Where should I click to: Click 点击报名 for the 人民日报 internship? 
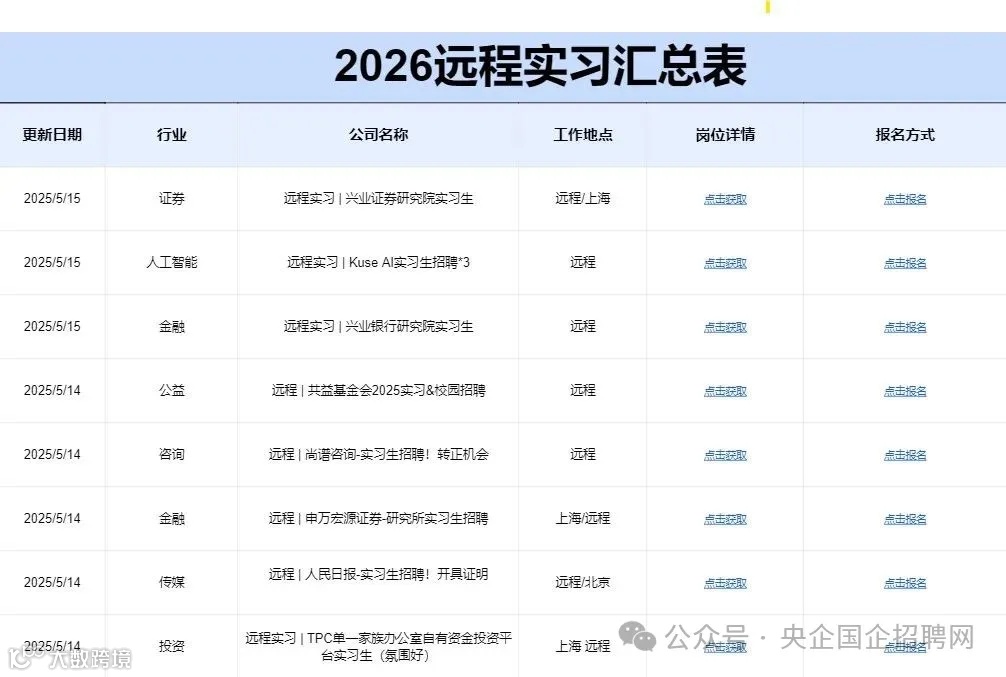[904, 581]
